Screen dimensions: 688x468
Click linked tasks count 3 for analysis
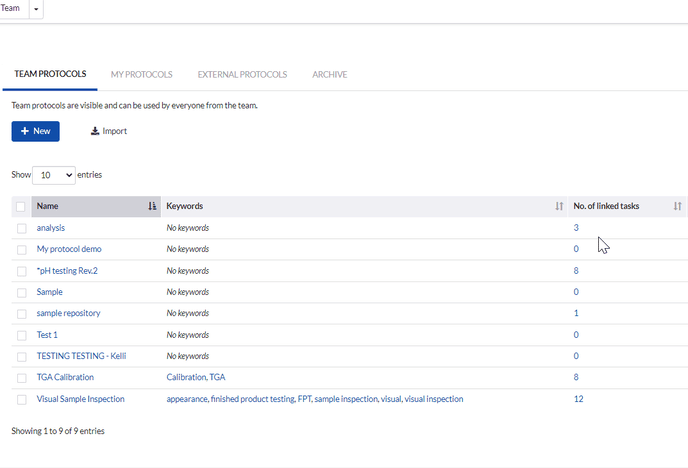(576, 228)
